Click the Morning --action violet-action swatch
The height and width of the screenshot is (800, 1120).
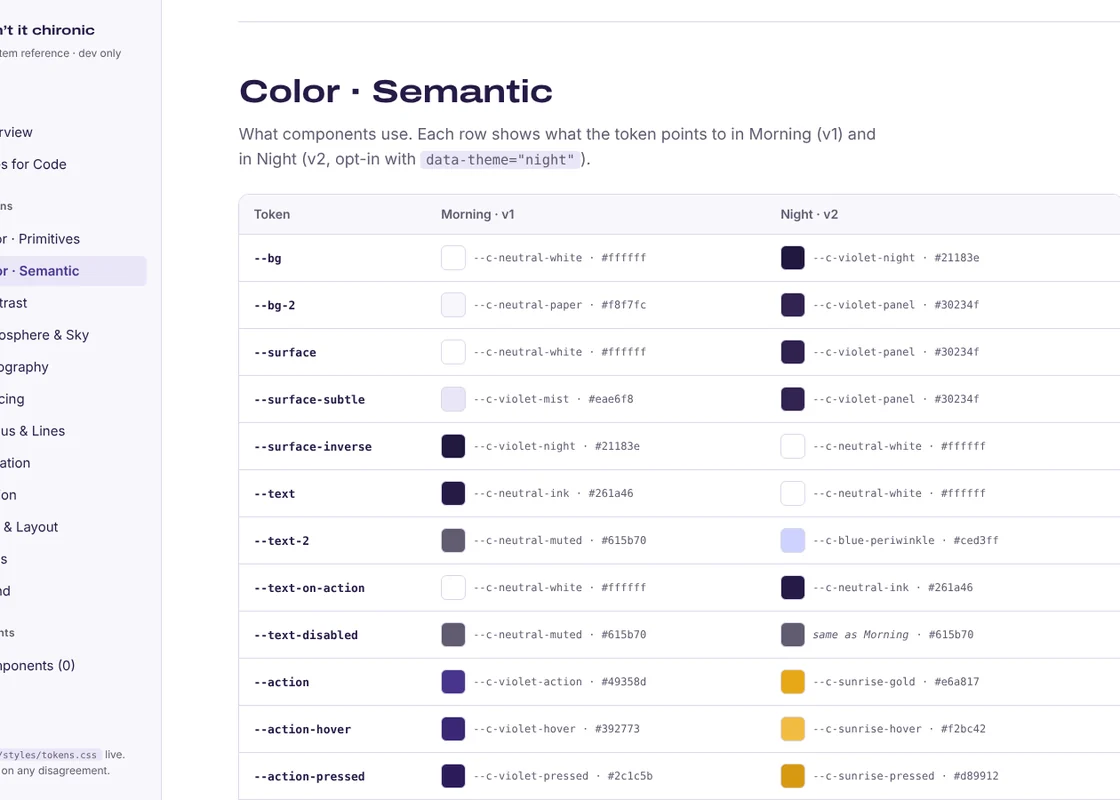(453, 682)
